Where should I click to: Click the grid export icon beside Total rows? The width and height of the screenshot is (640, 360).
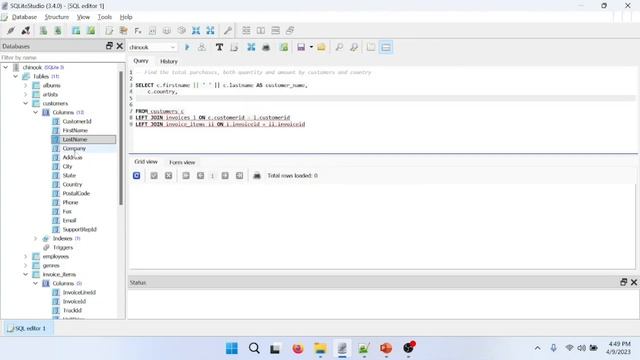tap(257, 176)
